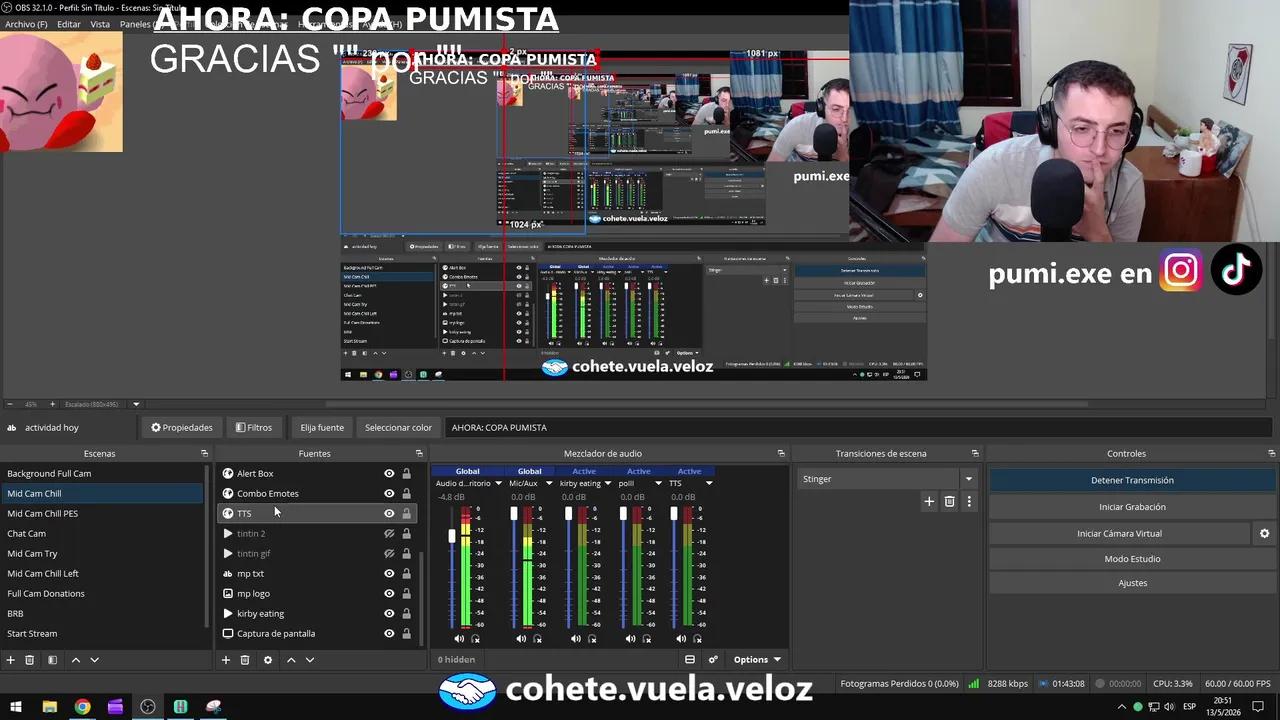Open transition properties three-dot menu
The height and width of the screenshot is (720, 1280).
(968, 502)
